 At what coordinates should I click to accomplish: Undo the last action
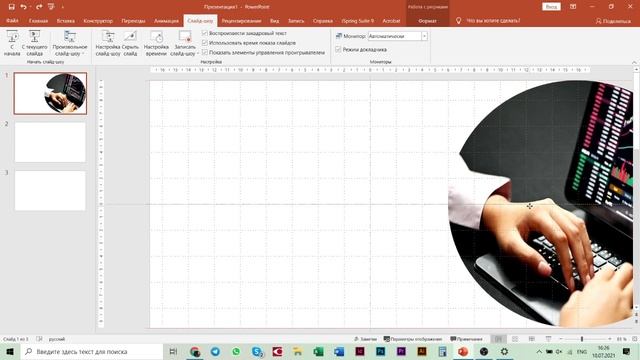(x=23, y=7)
